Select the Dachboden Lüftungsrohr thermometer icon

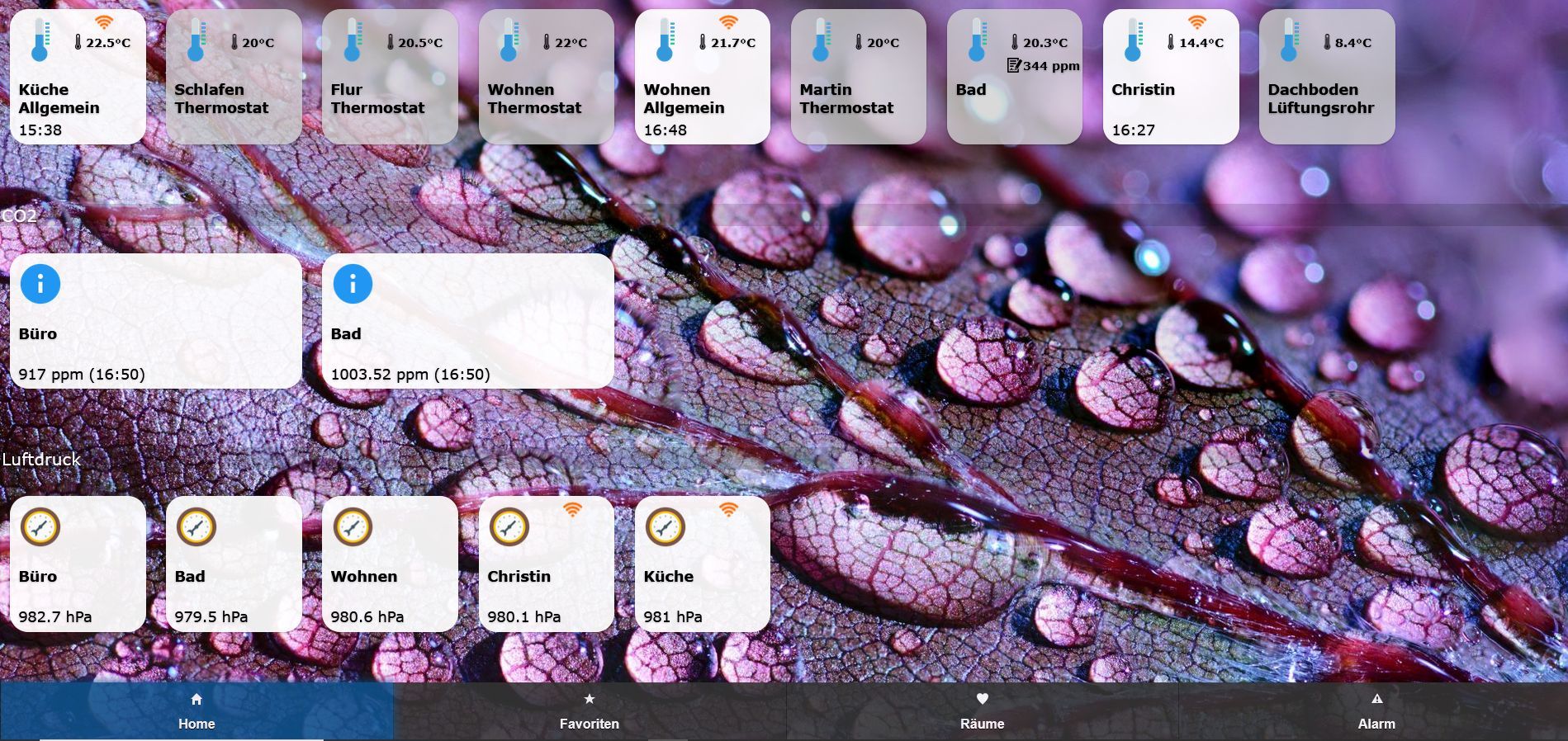[1289, 40]
